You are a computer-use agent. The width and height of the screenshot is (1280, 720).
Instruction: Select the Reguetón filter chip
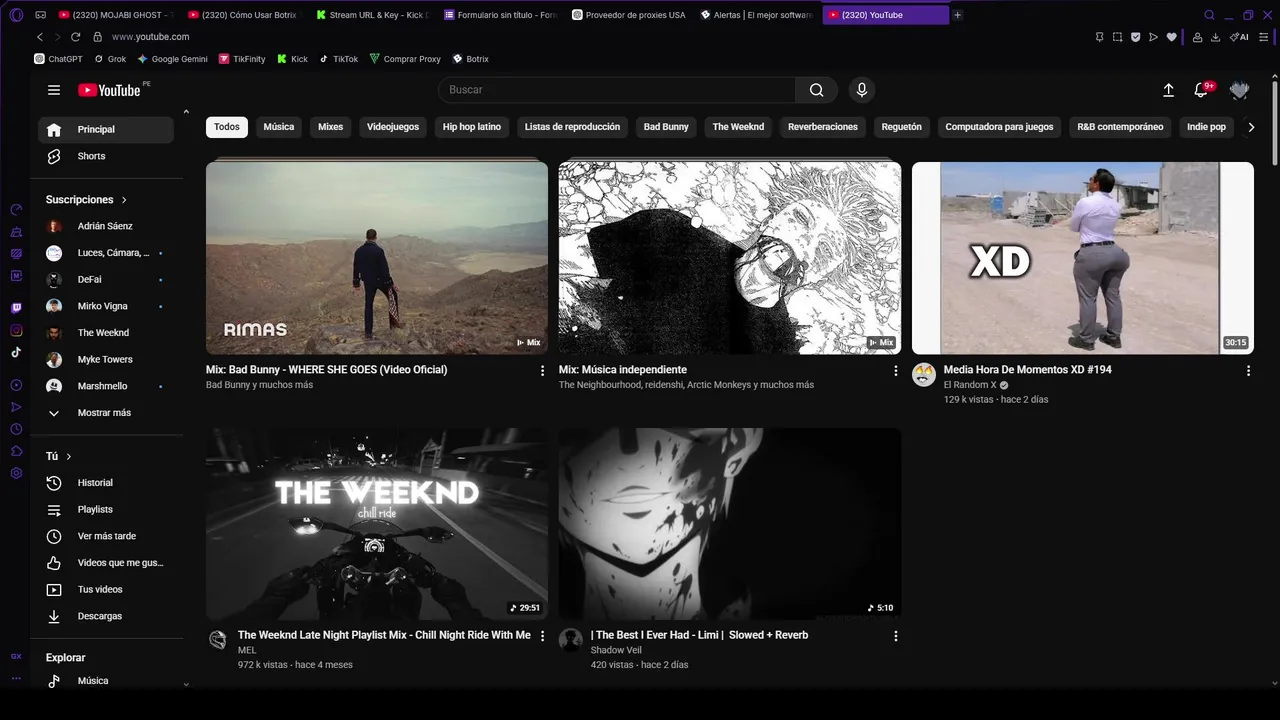tap(902, 127)
